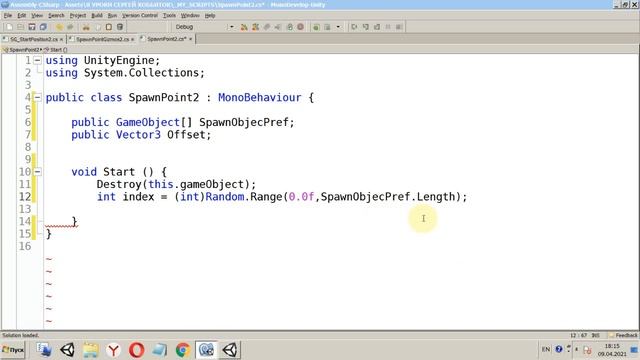Open the Help menu

210,16
